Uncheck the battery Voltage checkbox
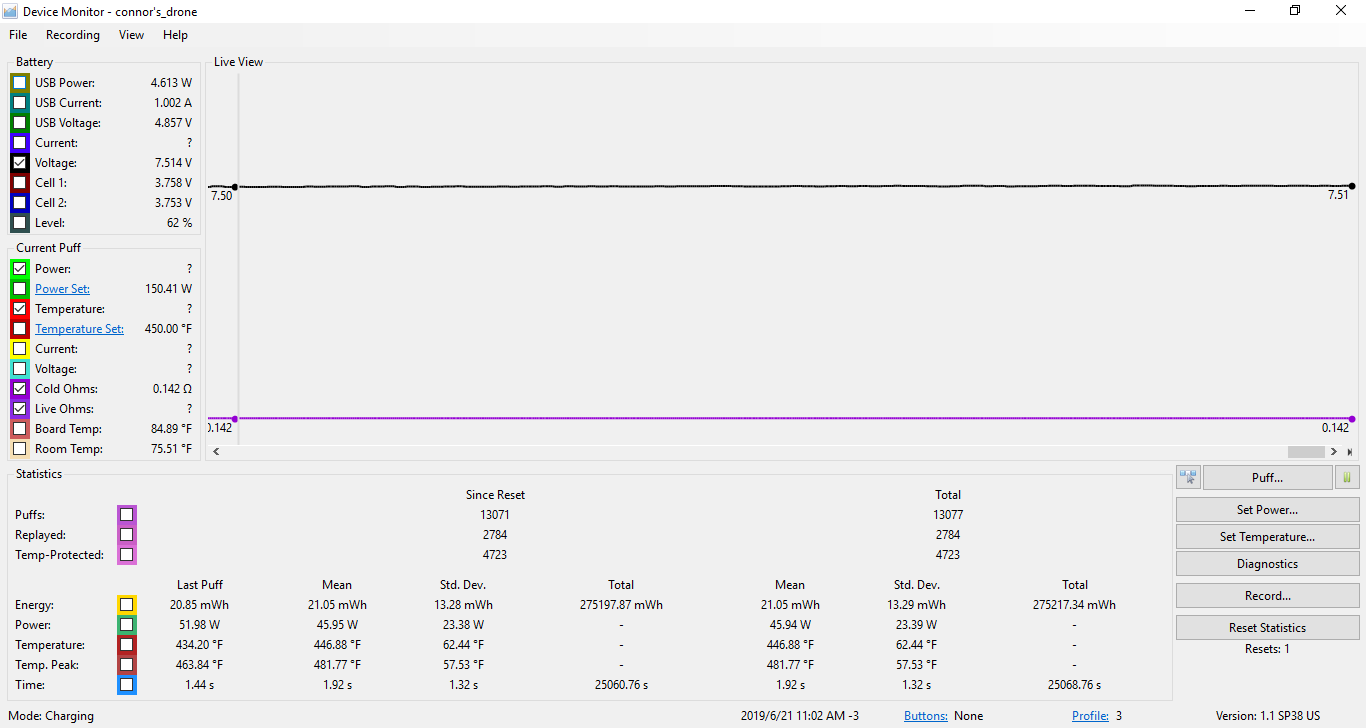This screenshot has width=1366, height=728. [20, 163]
